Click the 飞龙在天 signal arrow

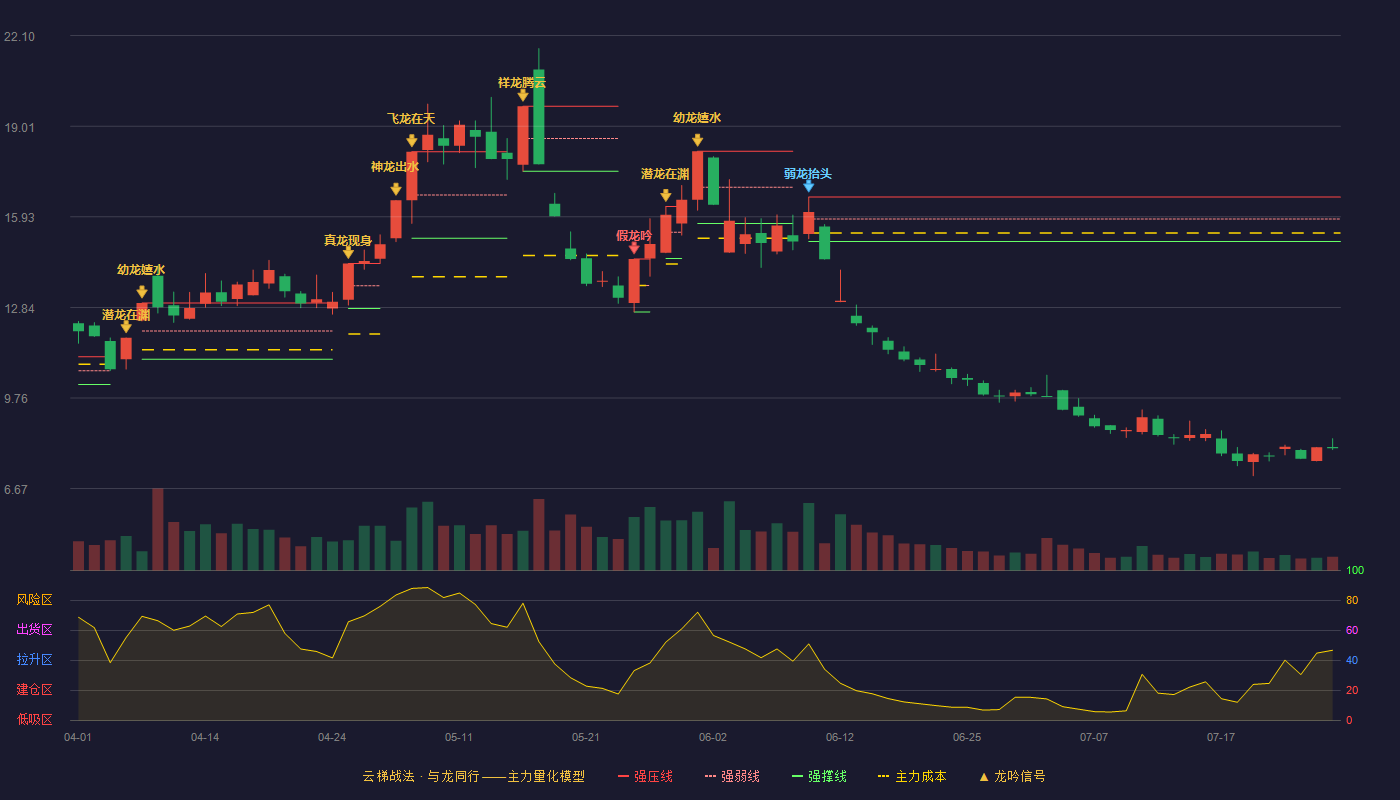[x=412, y=141]
